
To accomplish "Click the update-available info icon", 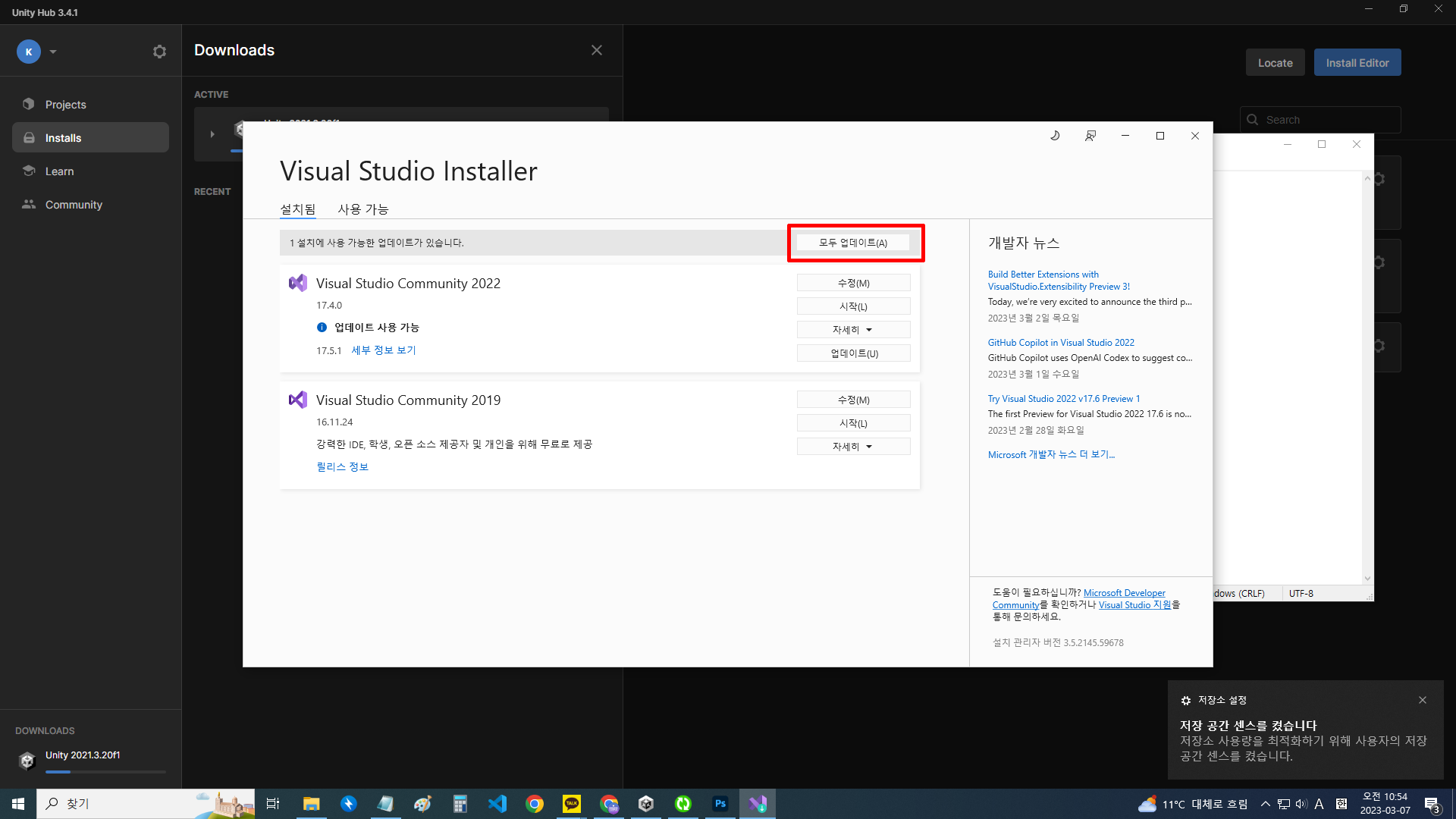I will coord(322,328).
